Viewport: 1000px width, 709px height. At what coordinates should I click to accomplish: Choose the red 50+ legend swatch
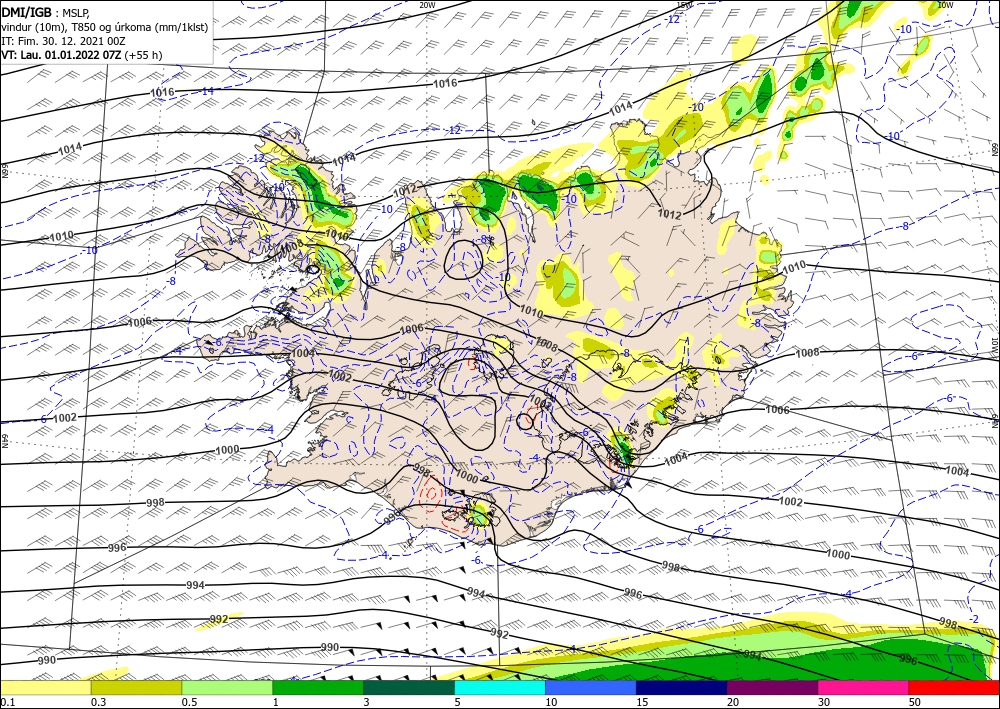click(954, 688)
